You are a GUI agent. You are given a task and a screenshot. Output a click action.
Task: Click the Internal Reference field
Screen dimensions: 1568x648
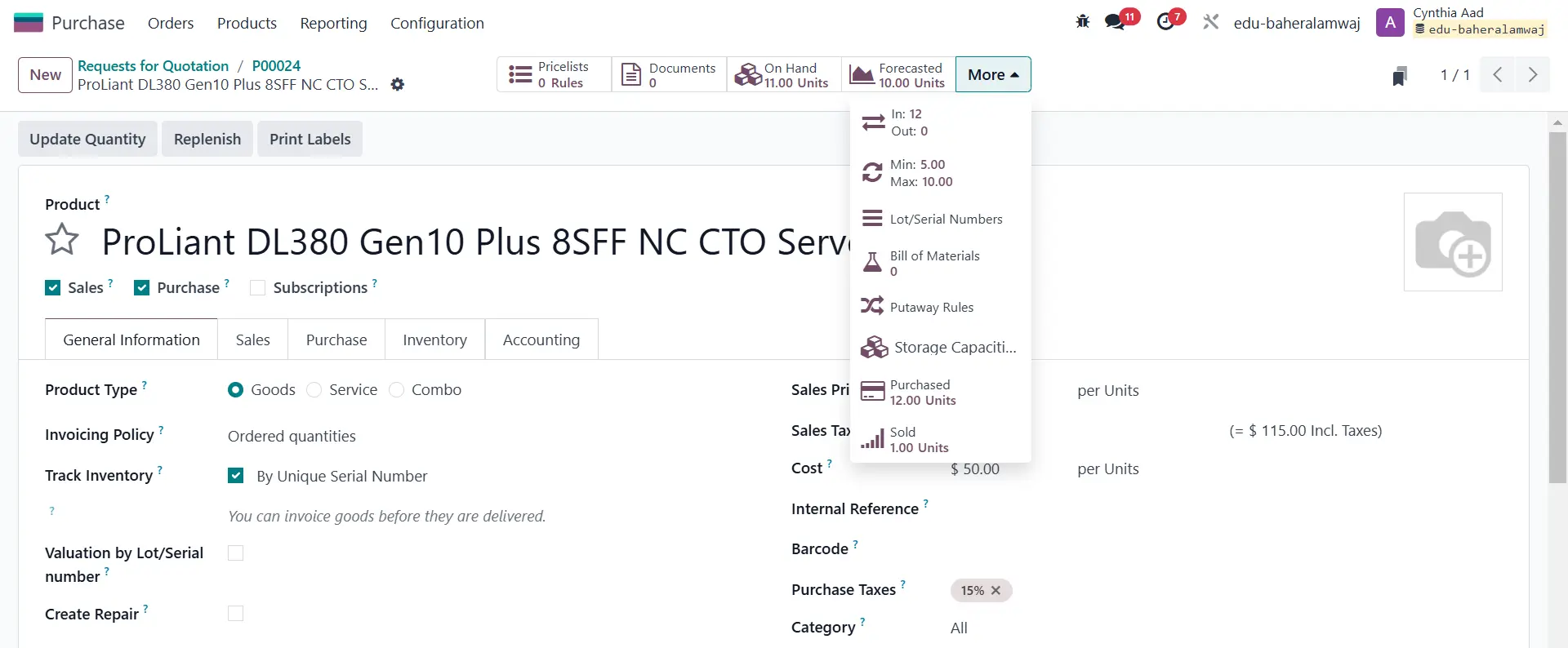1225,509
